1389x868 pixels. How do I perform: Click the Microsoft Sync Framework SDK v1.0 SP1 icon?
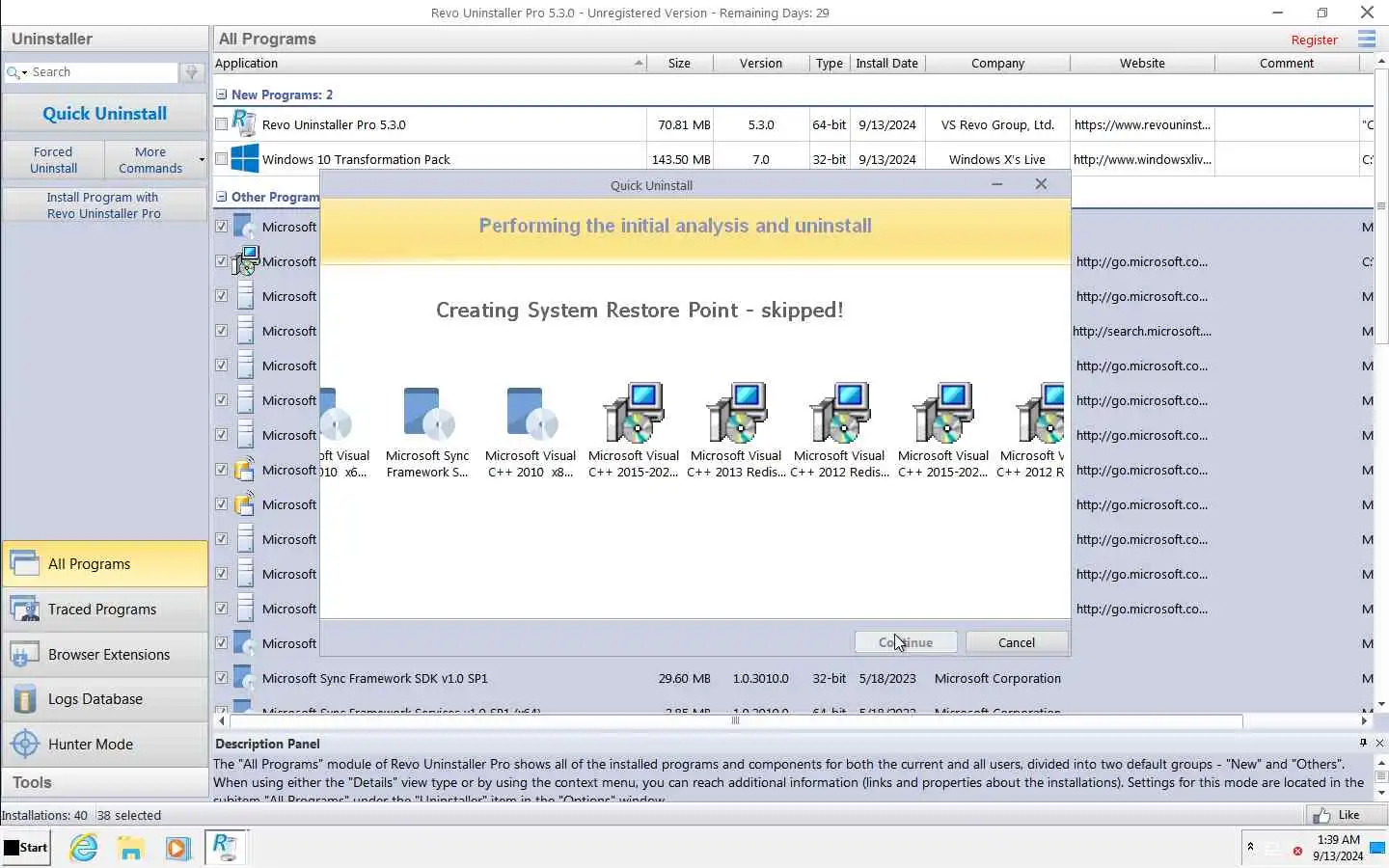click(244, 678)
